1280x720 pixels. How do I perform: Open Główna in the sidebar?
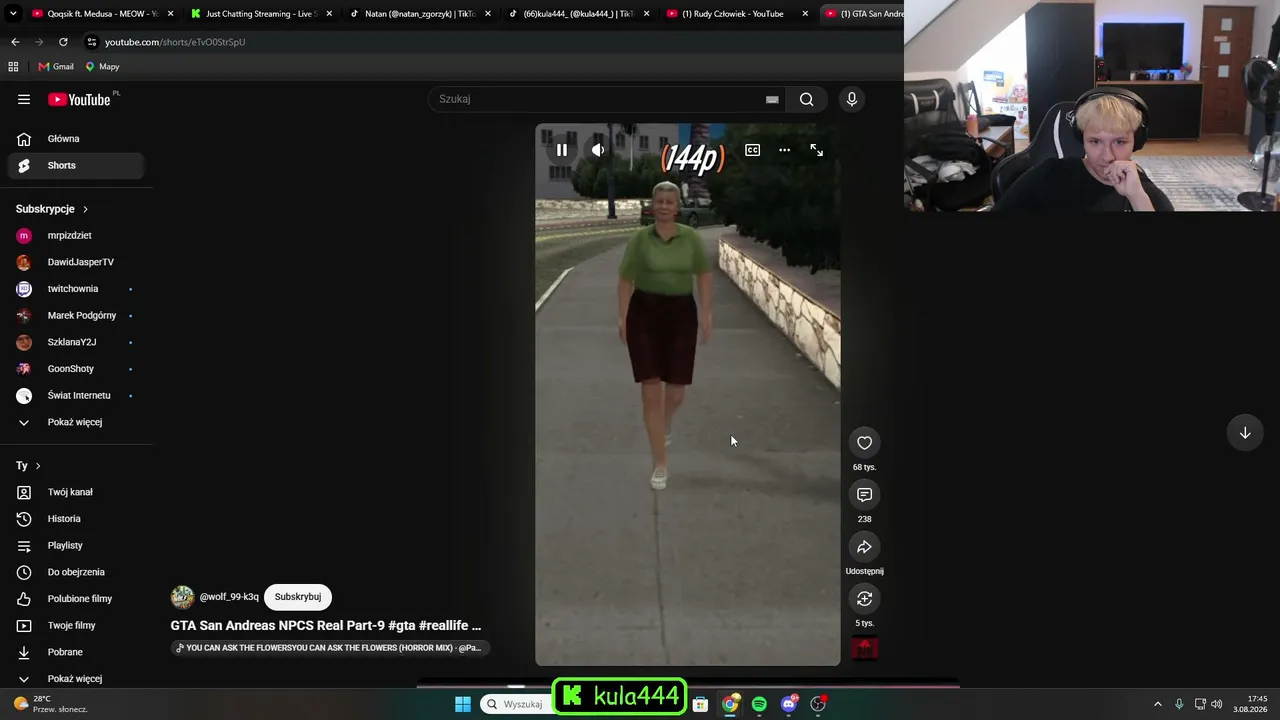pos(76,139)
